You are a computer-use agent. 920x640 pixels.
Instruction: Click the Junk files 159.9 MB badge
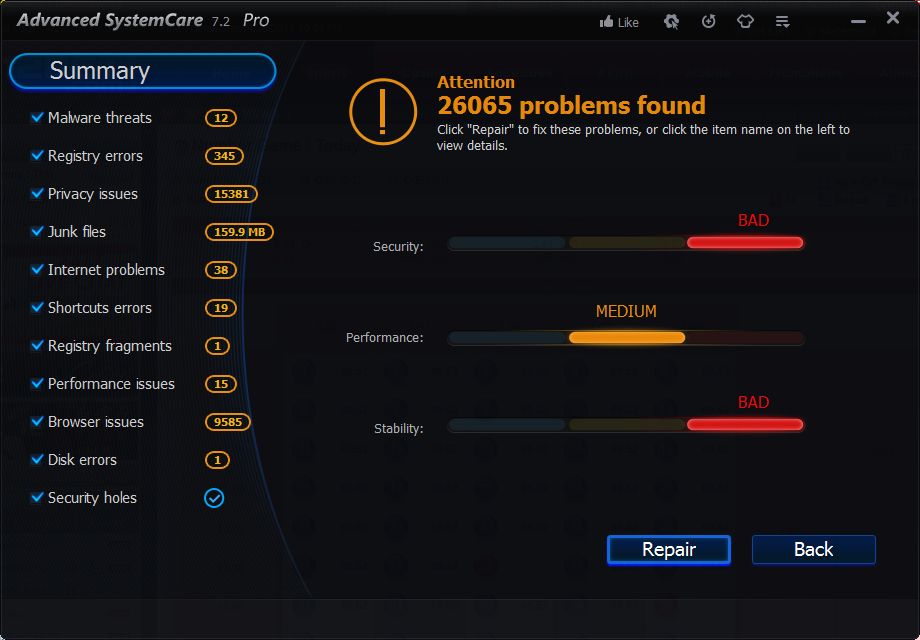tap(239, 232)
